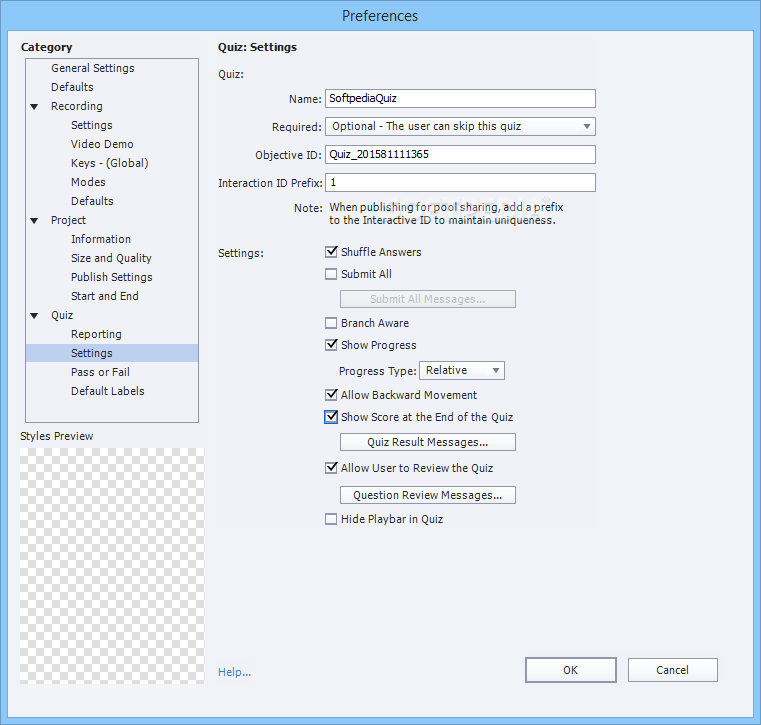Collapse the Project category triangle

(34, 221)
